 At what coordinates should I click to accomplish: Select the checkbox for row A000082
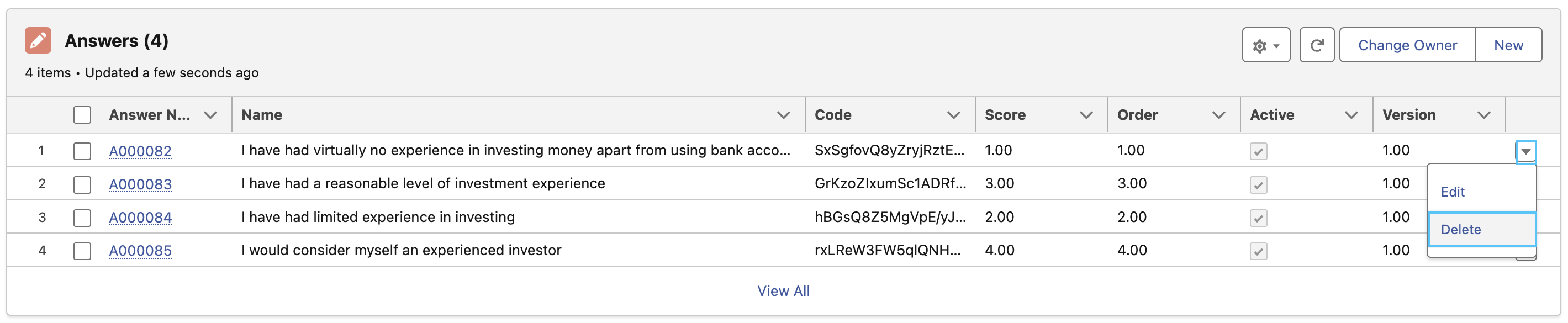click(82, 151)
